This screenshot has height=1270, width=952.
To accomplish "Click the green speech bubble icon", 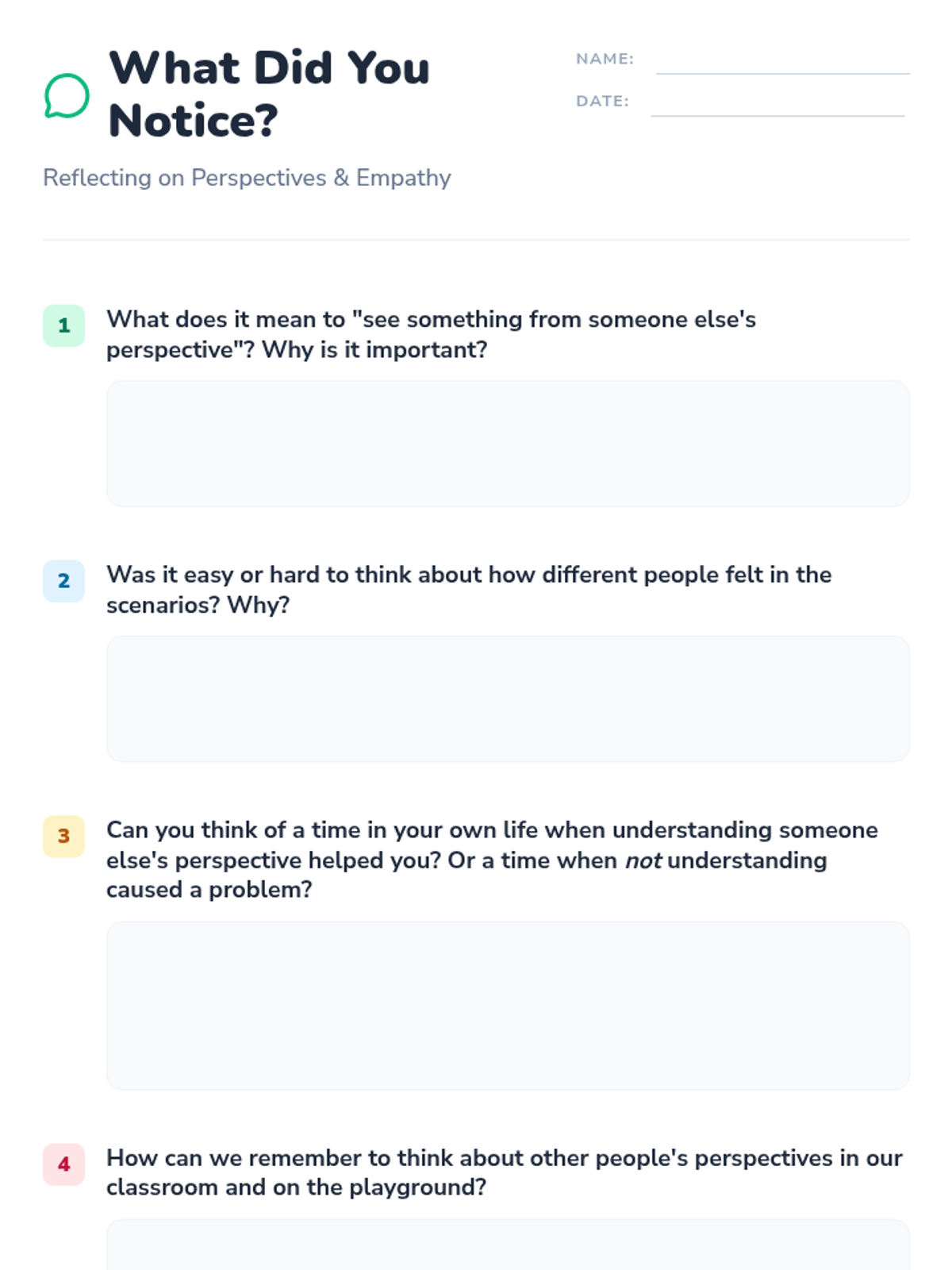I will coord(66,96).
